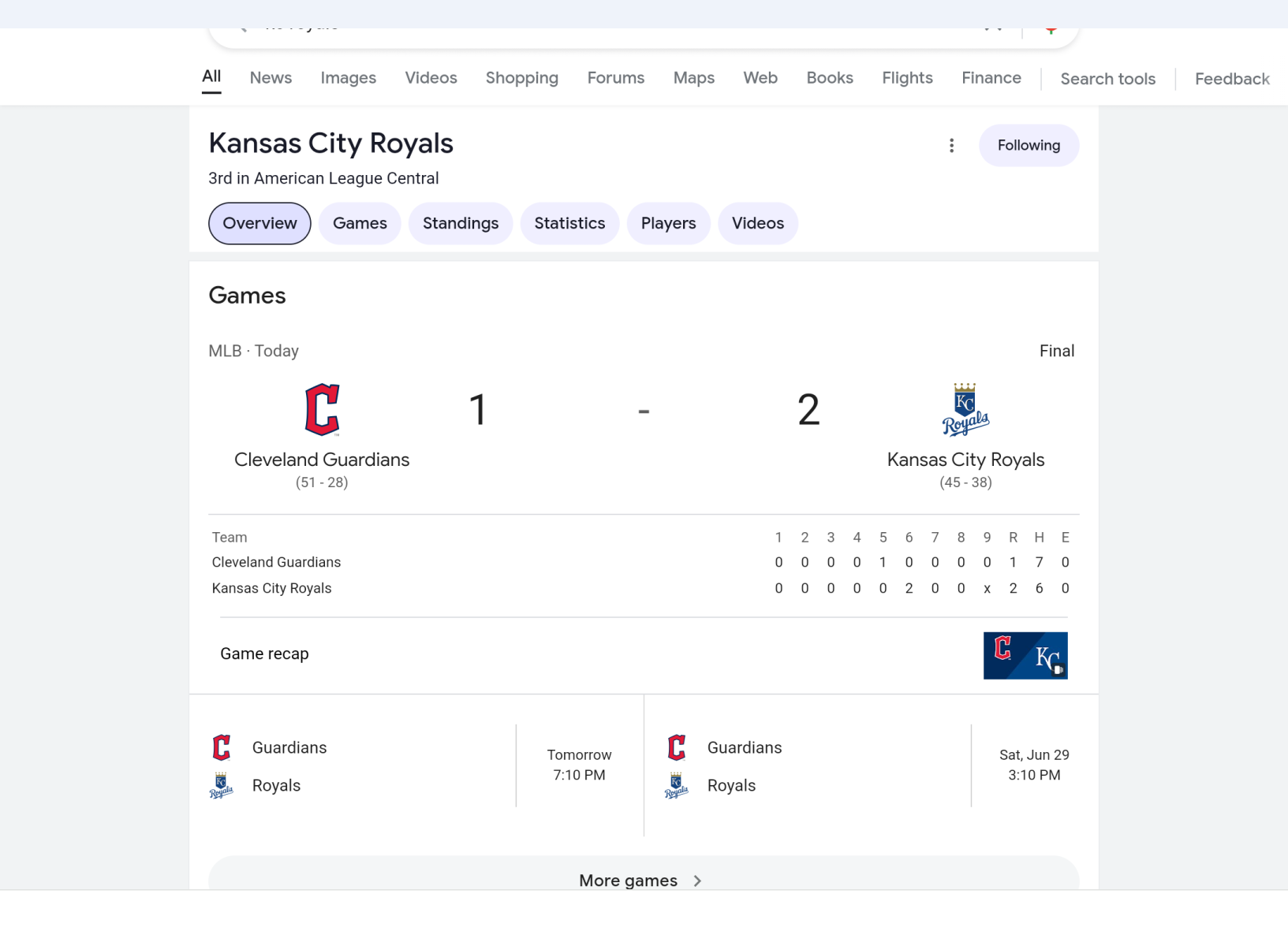The image size is (1288, 946).
Task: Open the Players chip
Action: tap(668, 223)
